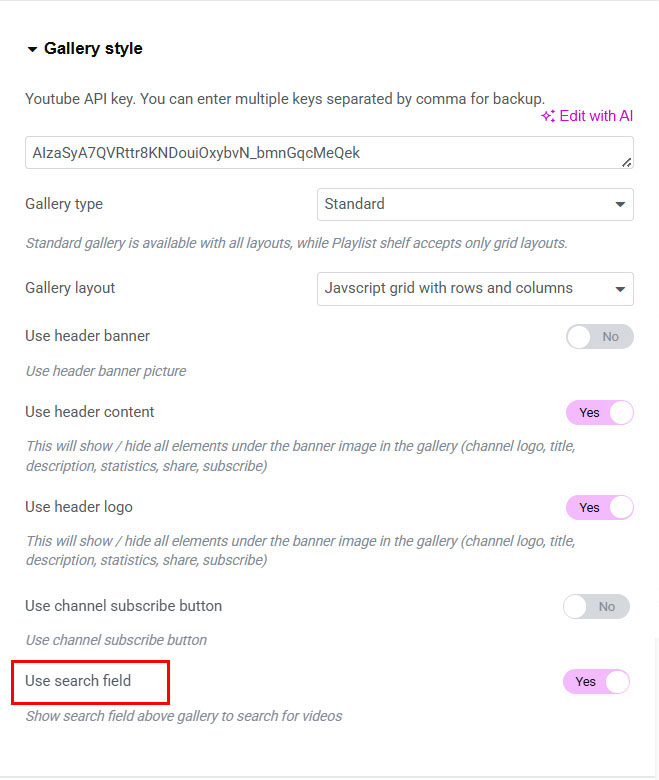
Task: Enable the Use header banner toggle
Action: pyautogui.click(x=599, y=337)
